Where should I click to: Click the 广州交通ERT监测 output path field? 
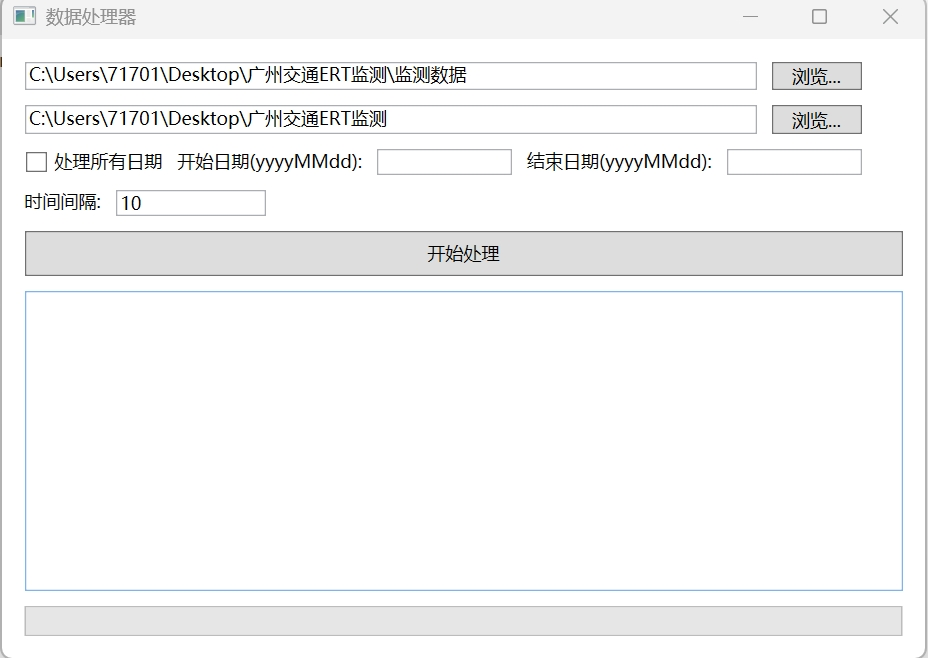(390, 119)
